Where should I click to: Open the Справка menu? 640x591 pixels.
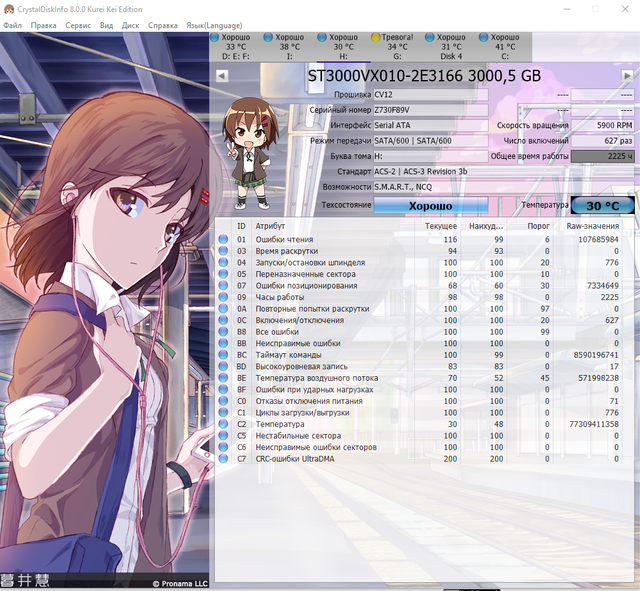(x=162, y=25)
